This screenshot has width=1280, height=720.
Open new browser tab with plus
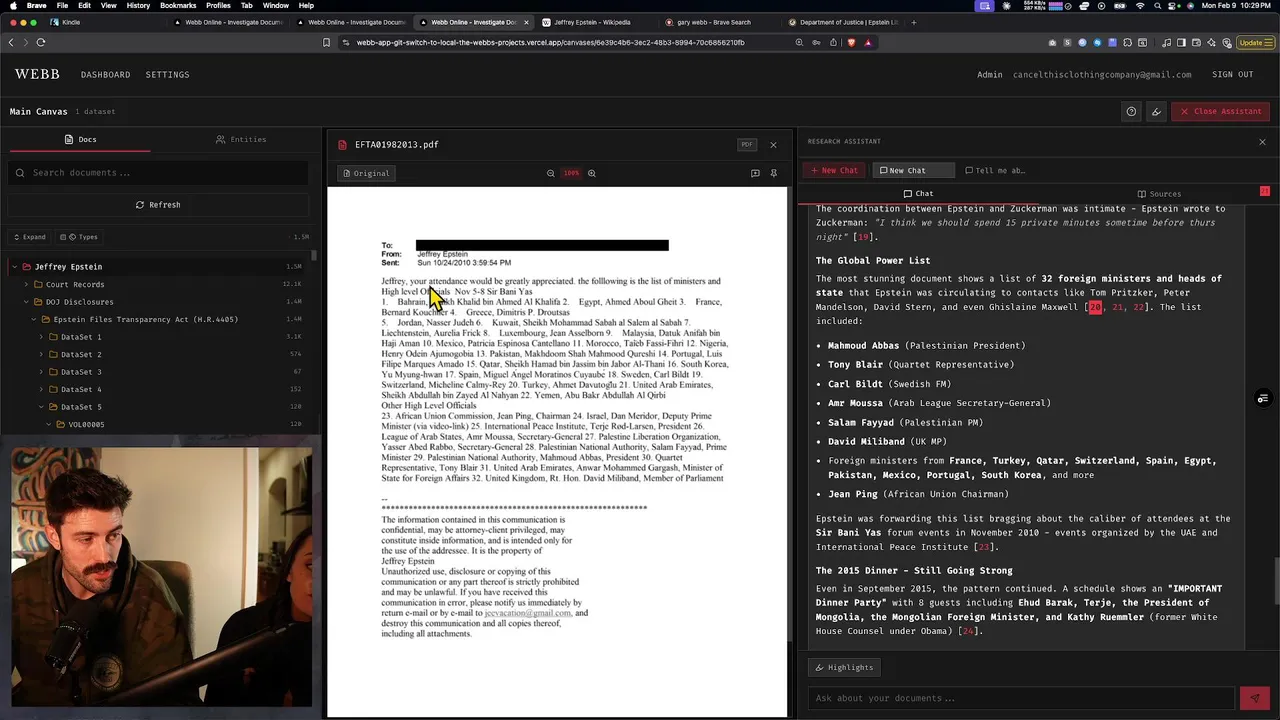[913, 21]
